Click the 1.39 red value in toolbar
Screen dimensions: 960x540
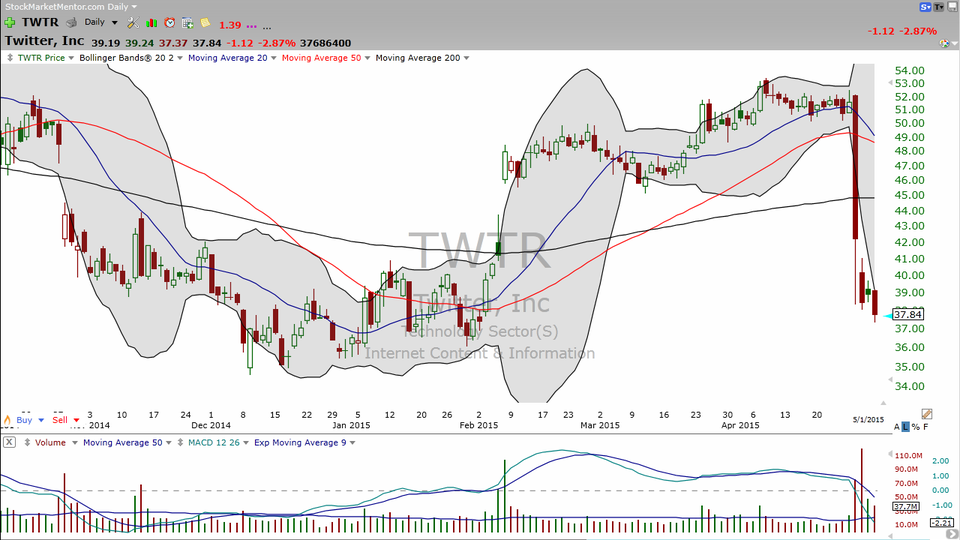tap(230, 26)
